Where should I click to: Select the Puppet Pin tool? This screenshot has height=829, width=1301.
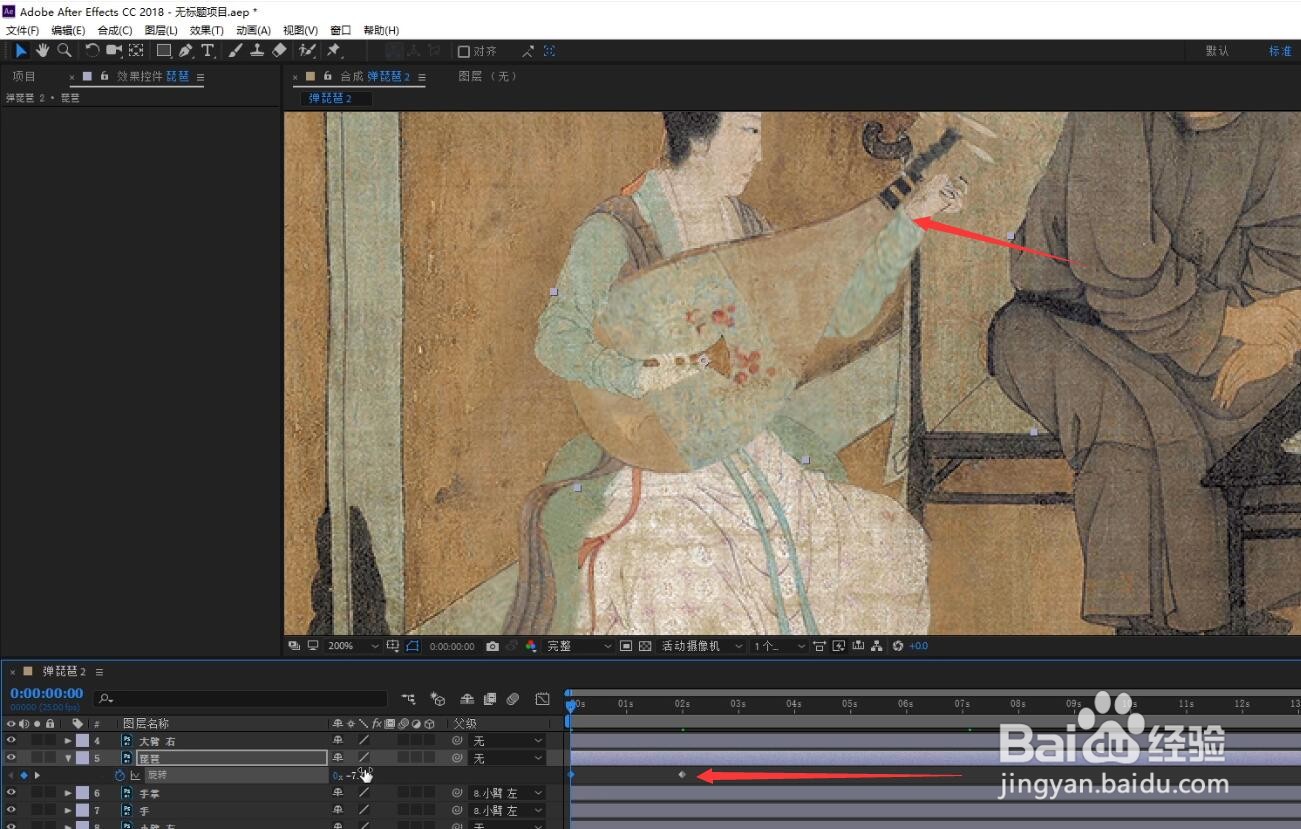click(333, 50)
